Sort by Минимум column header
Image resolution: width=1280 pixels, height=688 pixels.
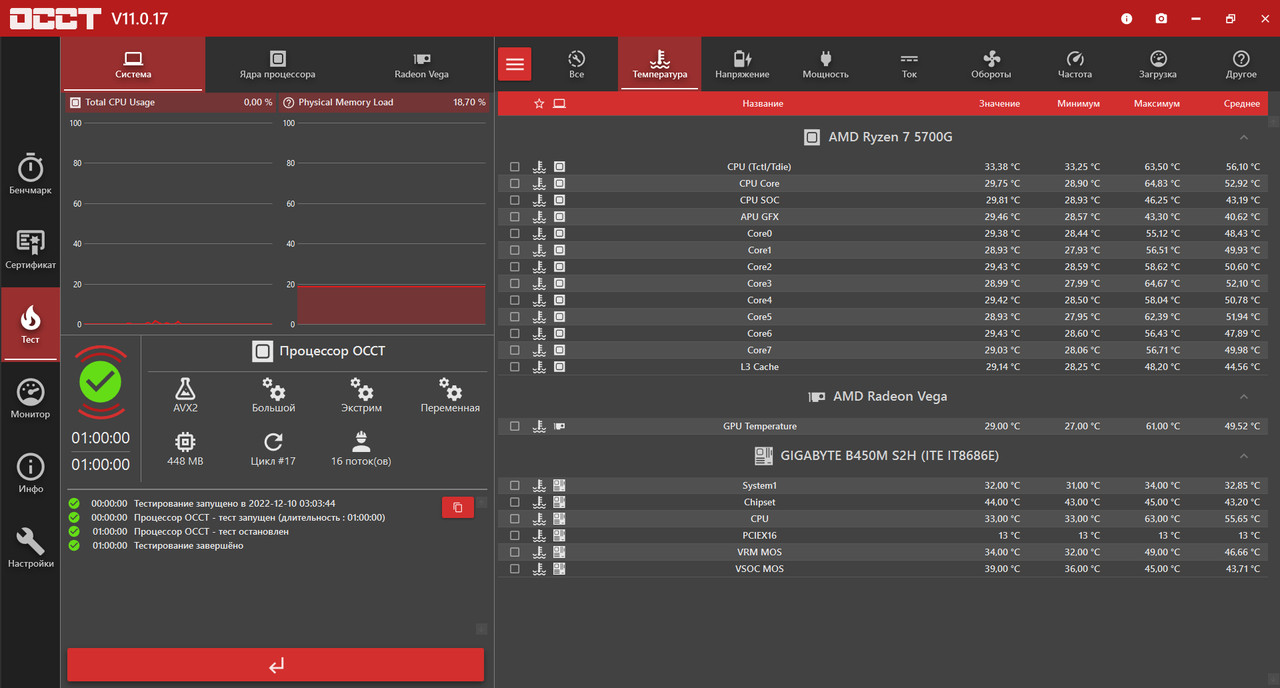coord(1078,104)
